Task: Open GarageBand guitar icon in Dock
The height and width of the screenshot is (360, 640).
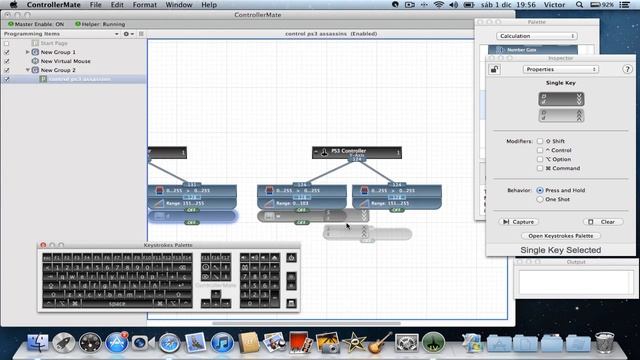Action: pos(380,342)
